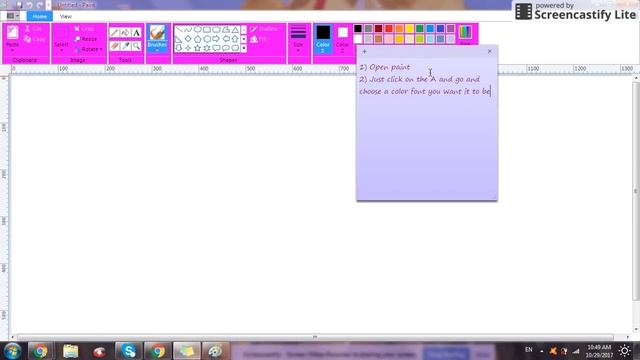Image resolution: width=640 pixels, height=360 pixels.
Task: Open Skype from the taskbar
Action: 128,351
